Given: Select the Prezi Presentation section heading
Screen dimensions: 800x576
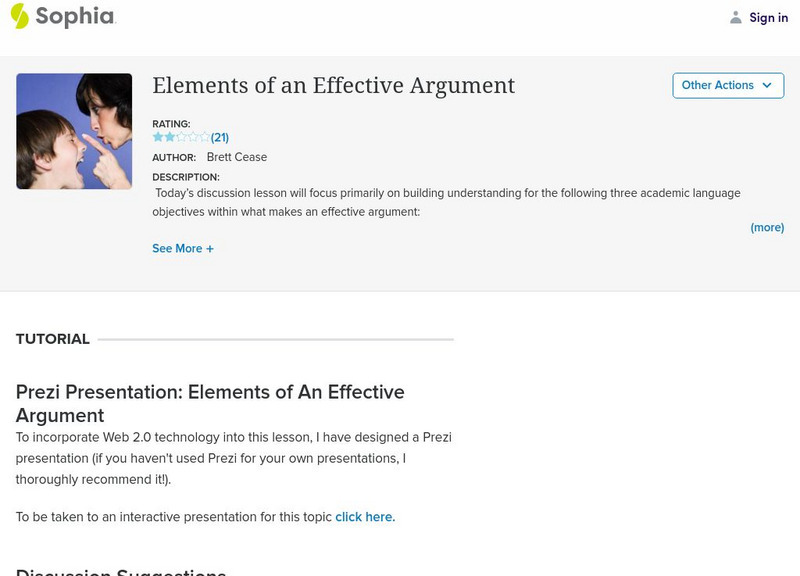Looking at the screenshot, I should click(210, 403).
